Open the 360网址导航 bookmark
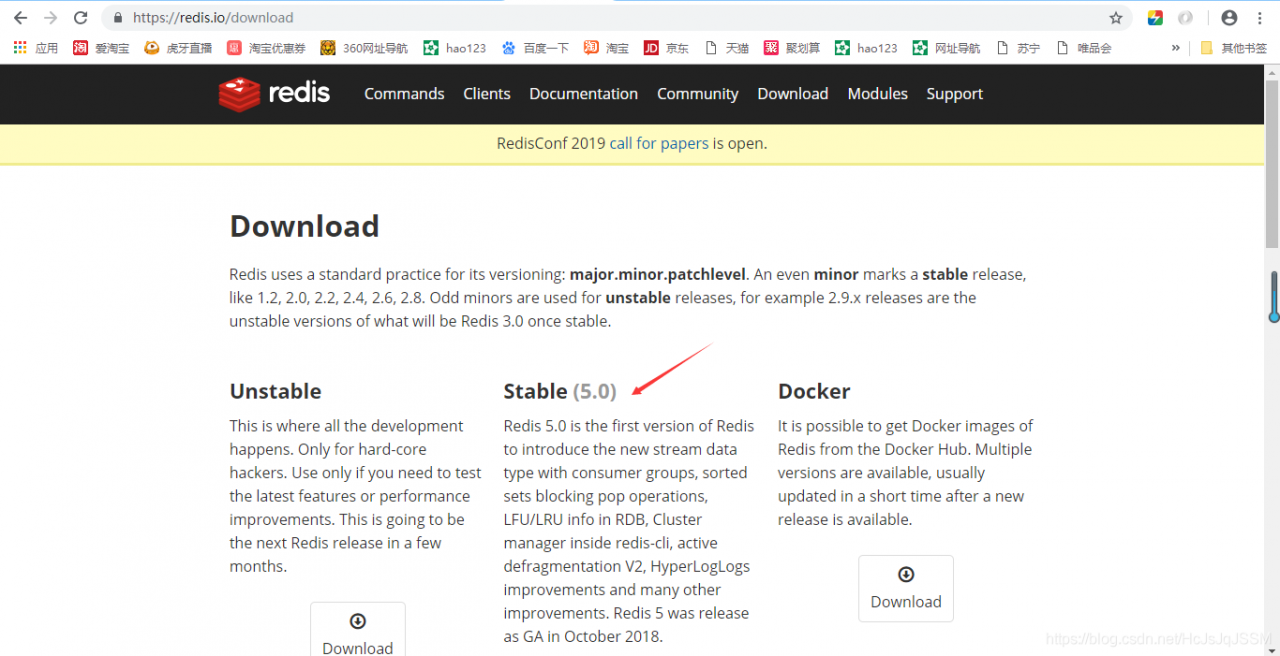Viewport: 1280px width, 656px height. point(364,48)
